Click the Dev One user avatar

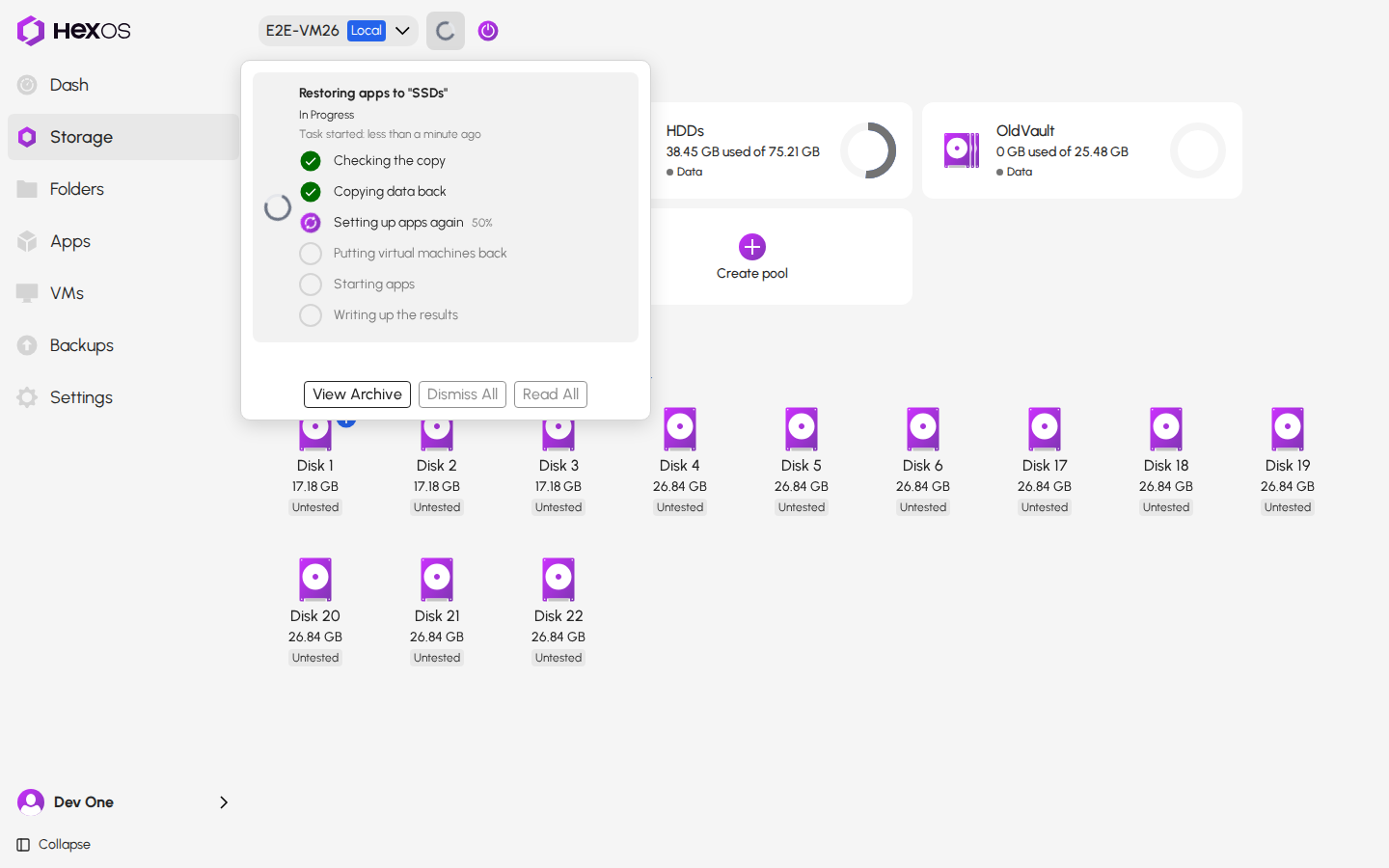(31, 802)
